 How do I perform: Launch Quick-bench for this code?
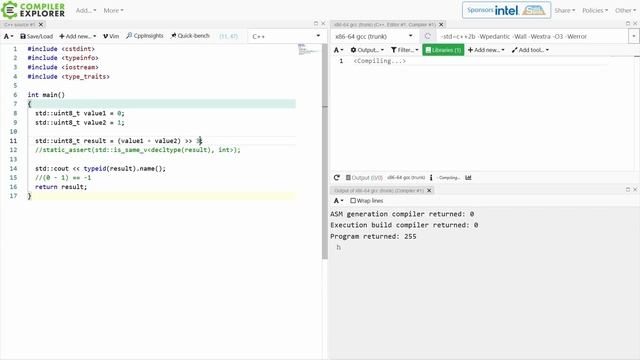pyautogui.click(x=190, y=36)
